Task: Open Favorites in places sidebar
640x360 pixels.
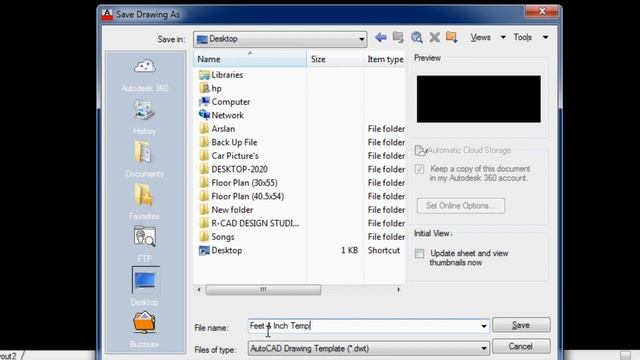Action: (144, 202)
